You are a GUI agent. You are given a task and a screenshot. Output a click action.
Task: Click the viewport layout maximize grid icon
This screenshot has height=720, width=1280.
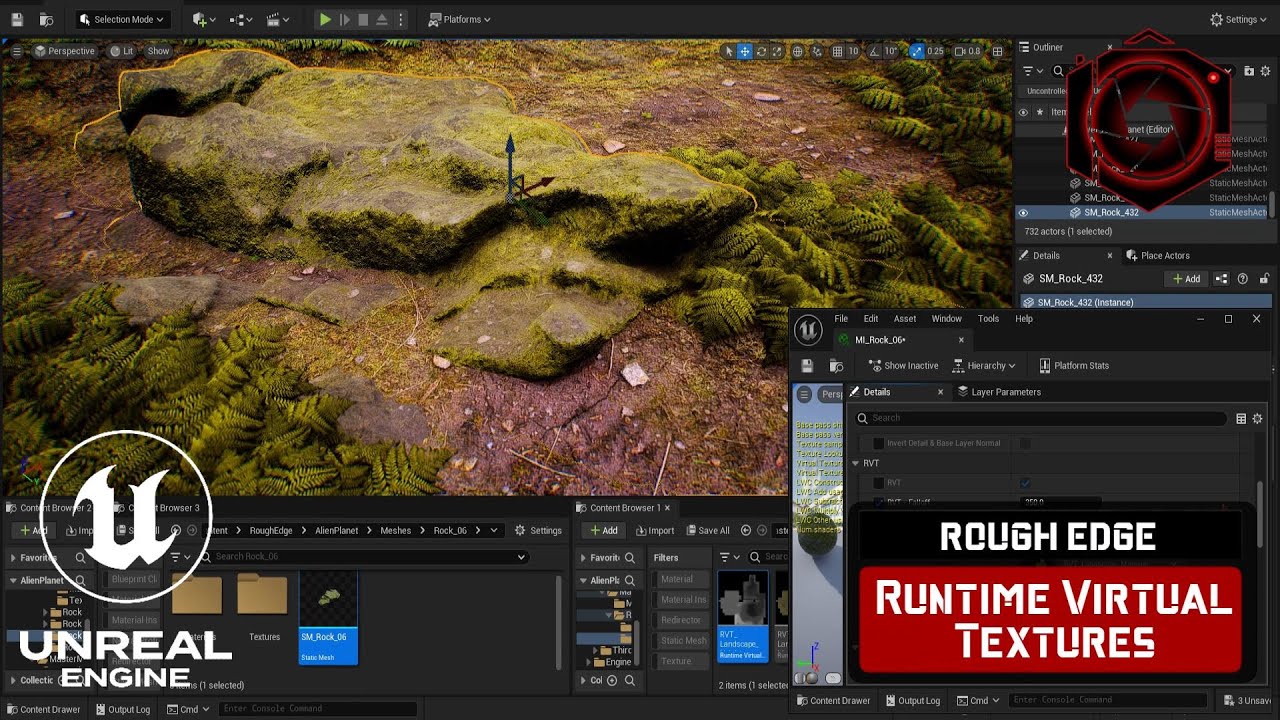tap(998, 51)
